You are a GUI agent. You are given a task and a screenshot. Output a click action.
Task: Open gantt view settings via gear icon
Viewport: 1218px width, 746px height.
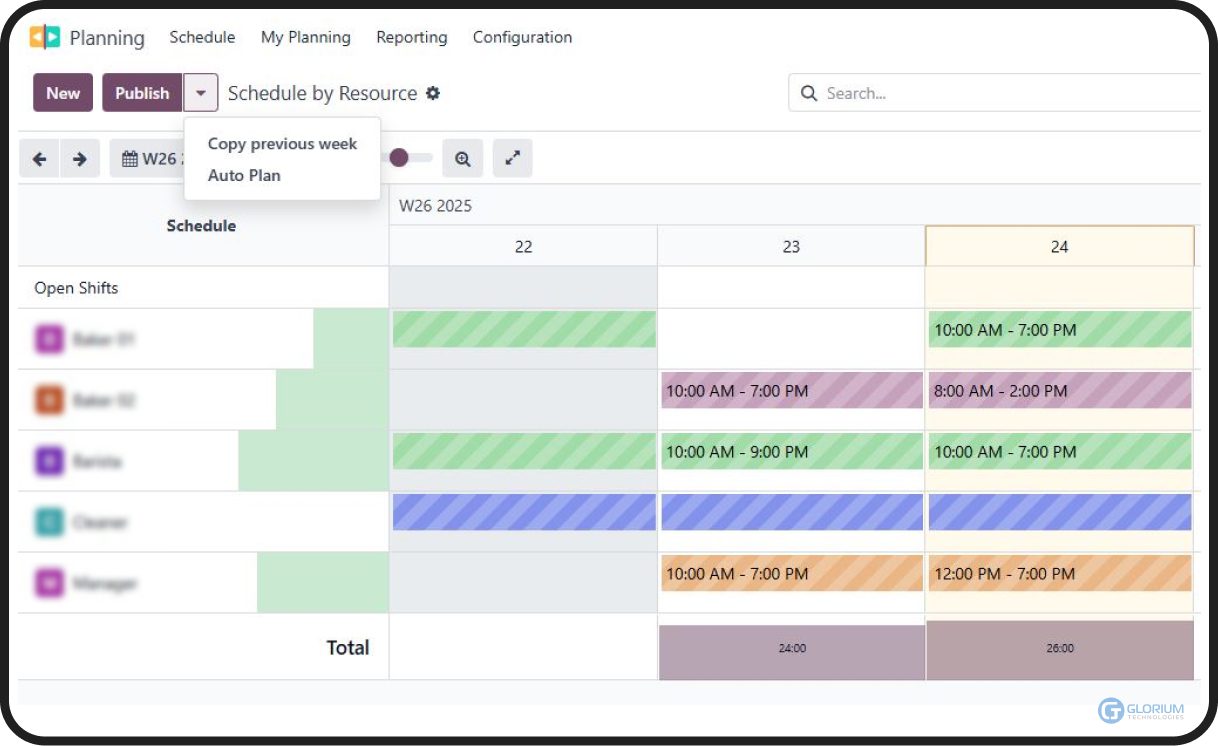(x=433, y=92)
